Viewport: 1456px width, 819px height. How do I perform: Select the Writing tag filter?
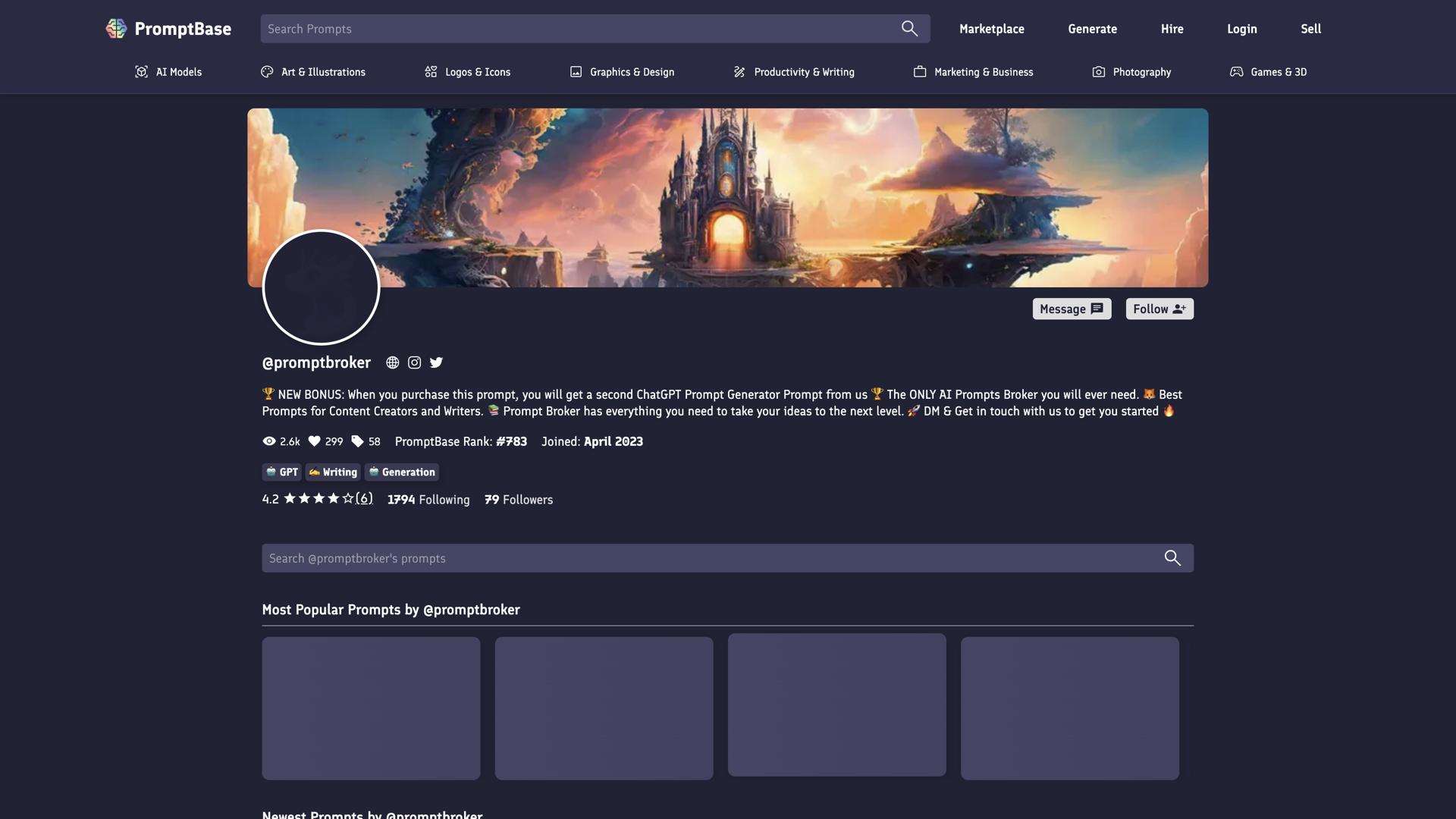[332, 472]
